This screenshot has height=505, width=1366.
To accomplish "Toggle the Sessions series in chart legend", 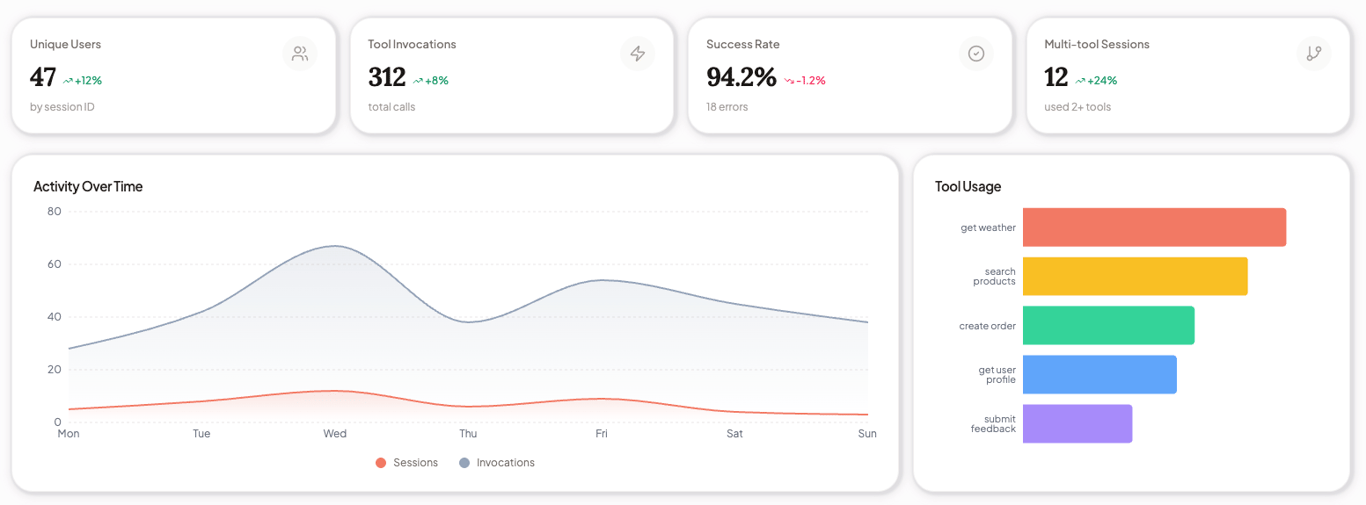I will (x=407, y=463).
